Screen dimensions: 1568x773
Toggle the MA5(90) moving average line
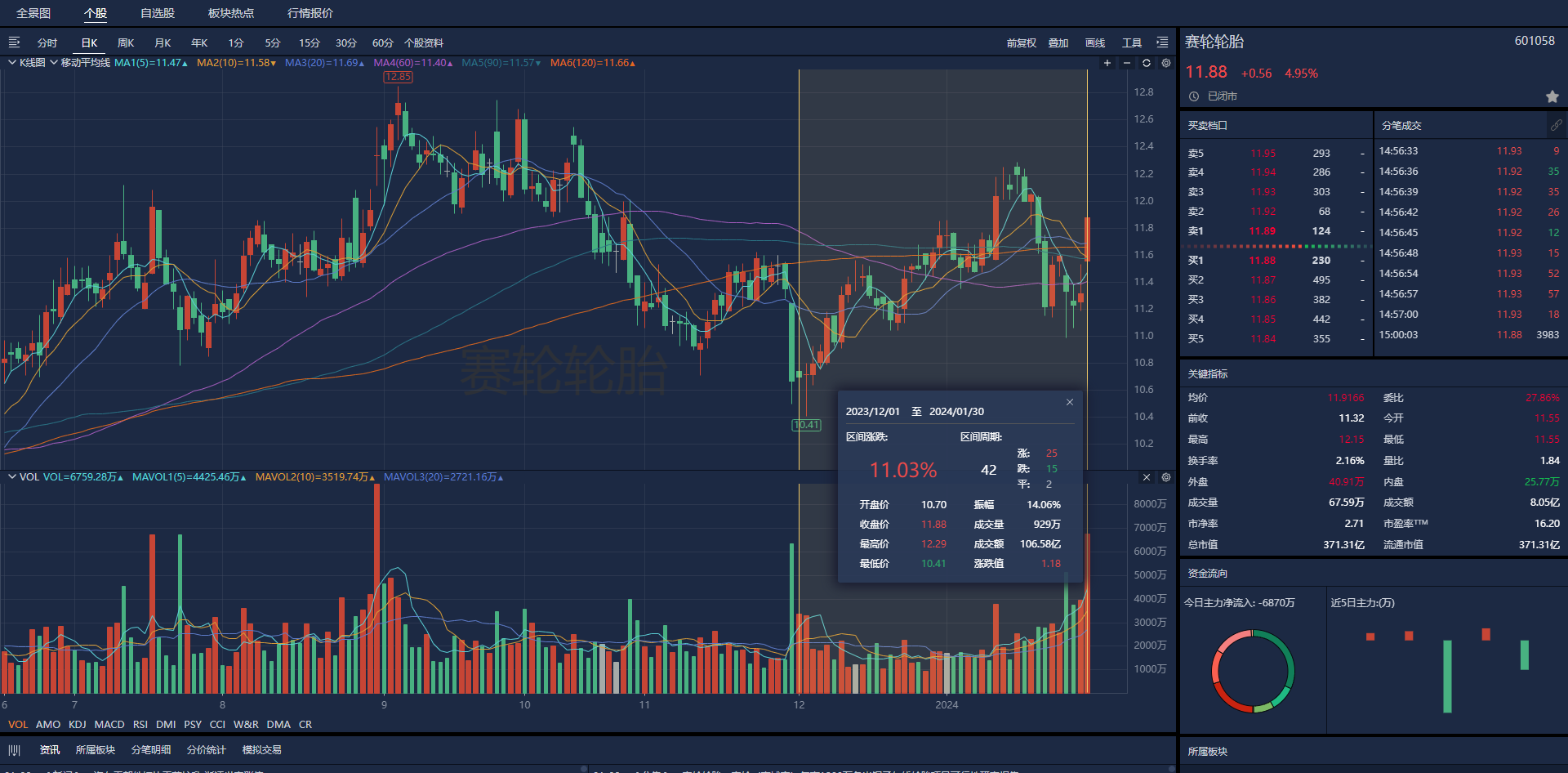pos(501,63)
